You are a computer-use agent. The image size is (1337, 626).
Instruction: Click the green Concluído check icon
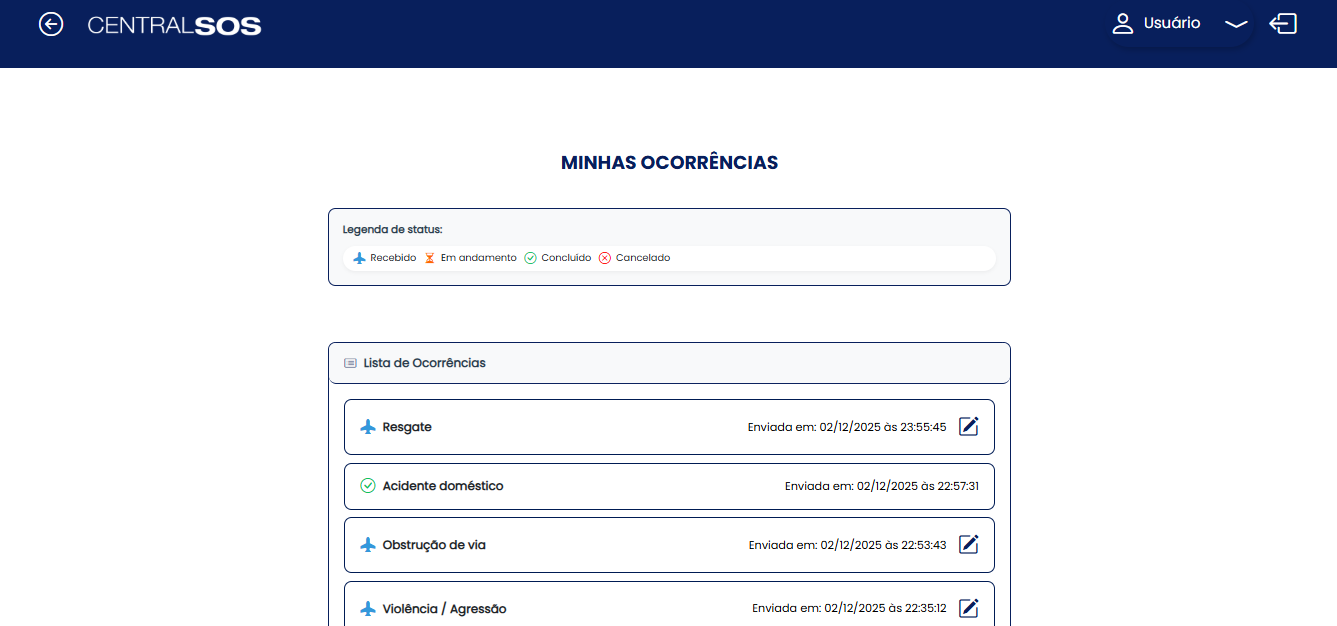(529, 257)
